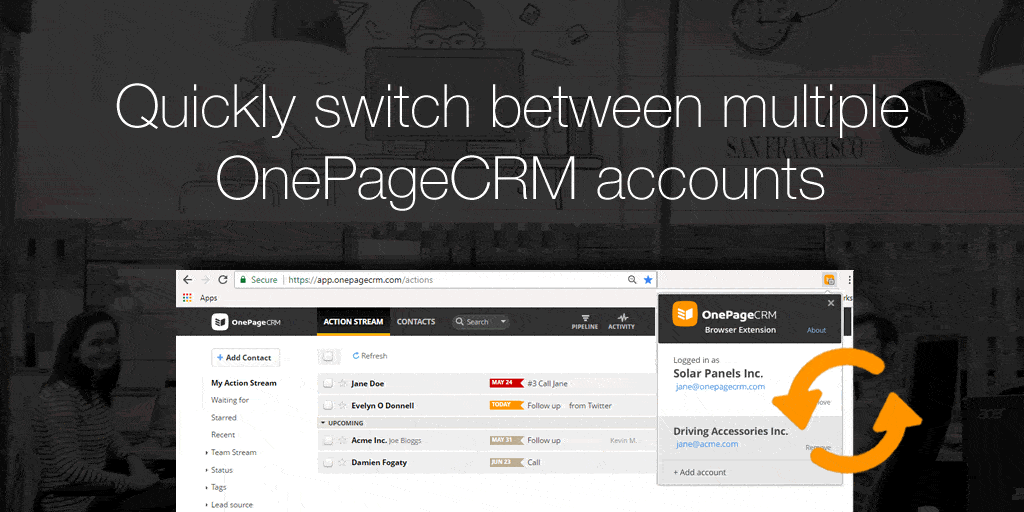The height and width of the screenshot is (512, 1024).
Task: Click the OnePageCRM logo in app header
Action: tap(246, 322)
